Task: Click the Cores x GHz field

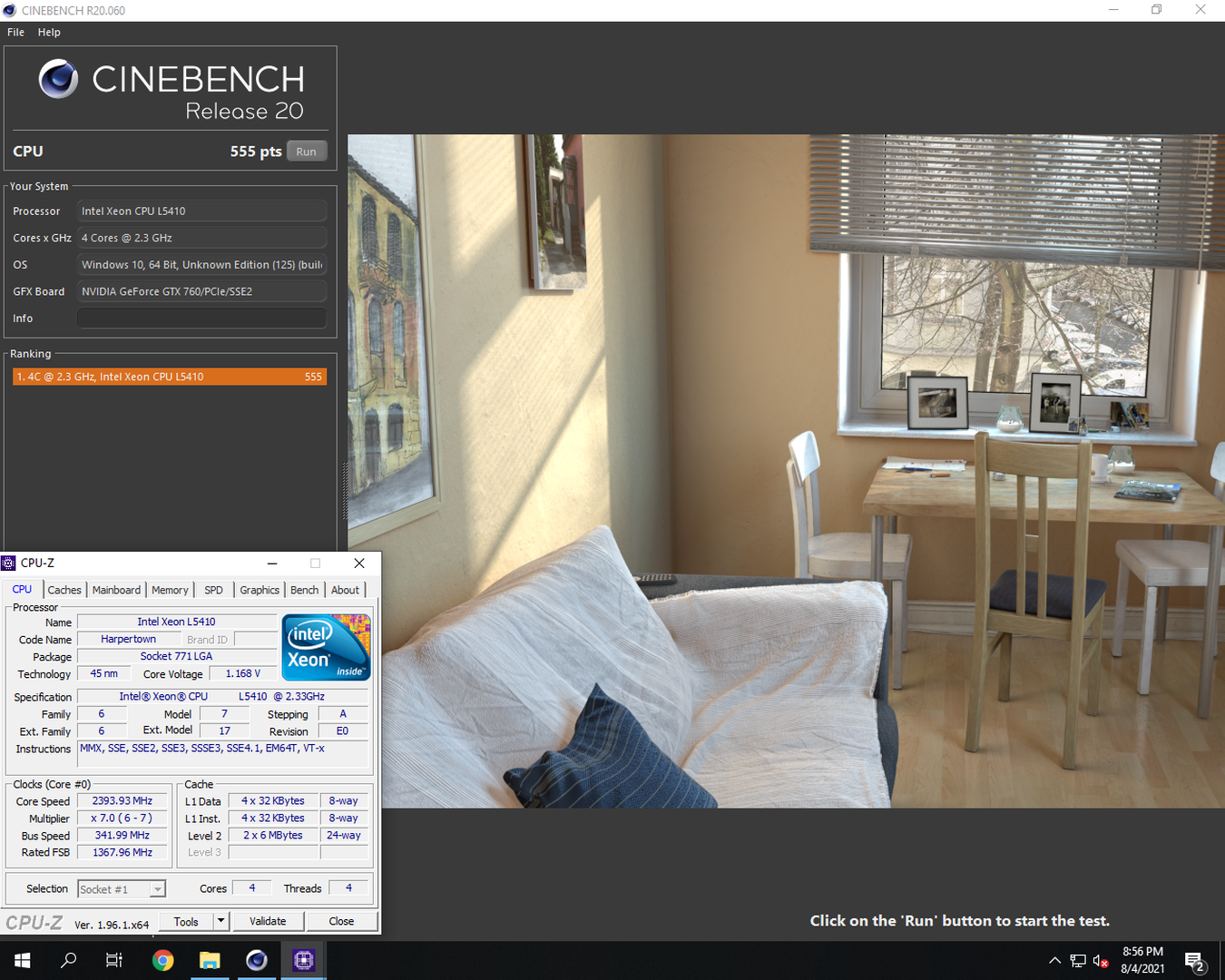Action: [201, 238]
